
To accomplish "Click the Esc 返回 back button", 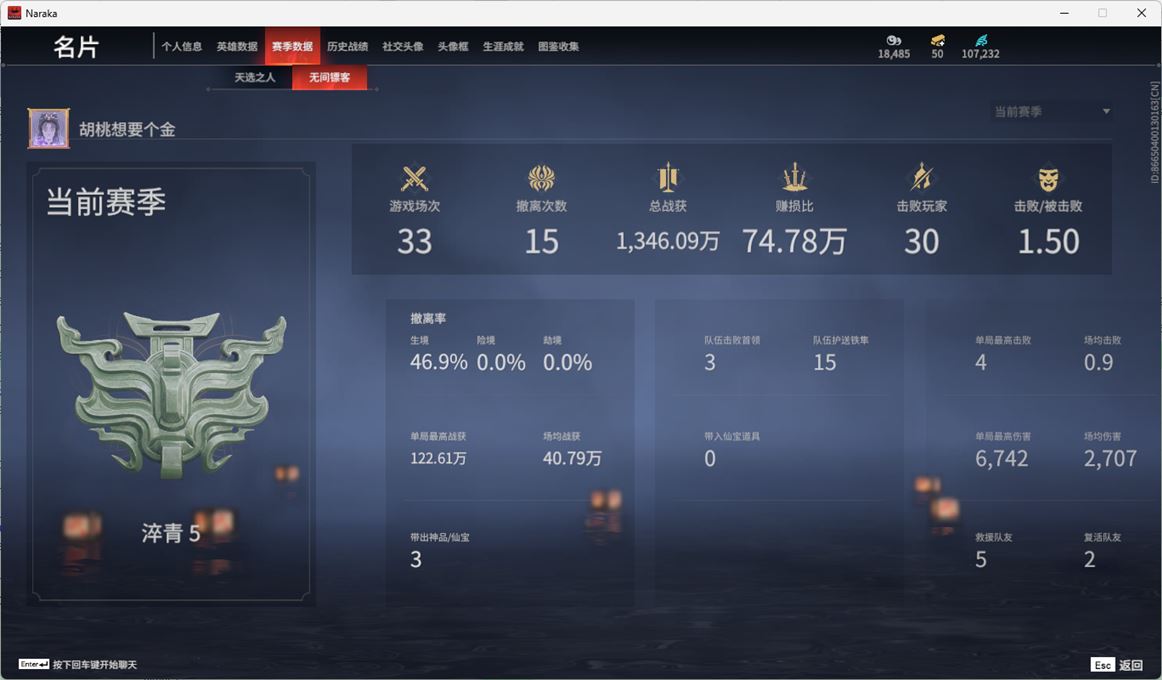I will coord(1116,664).
